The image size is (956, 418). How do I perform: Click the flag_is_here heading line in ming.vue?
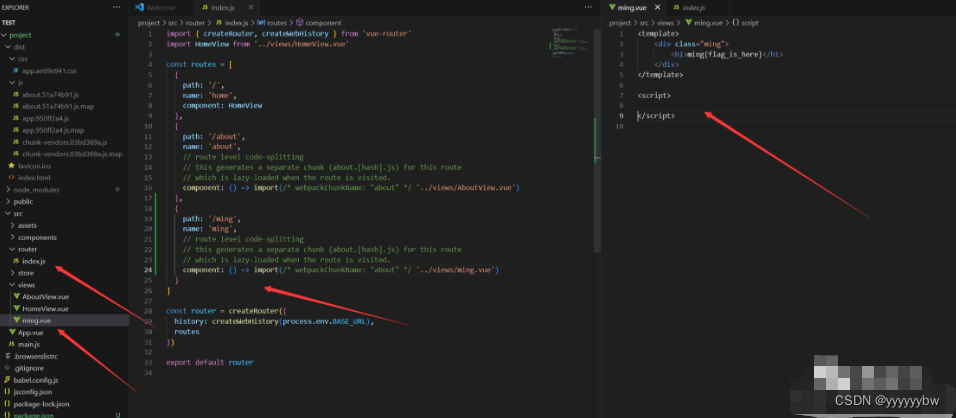727,54
